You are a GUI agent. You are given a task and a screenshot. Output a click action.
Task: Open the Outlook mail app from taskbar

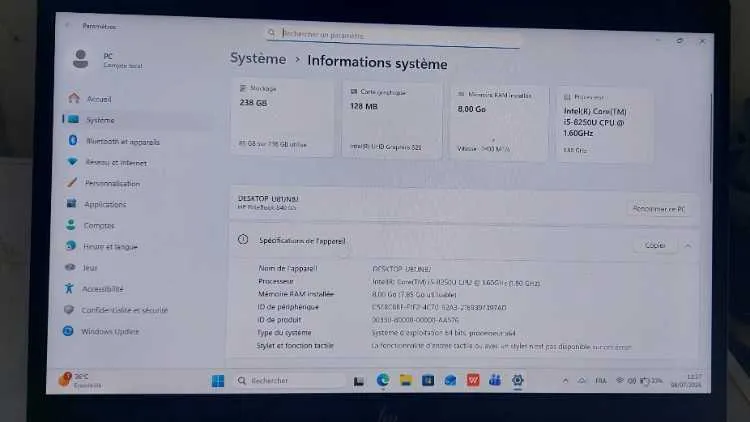coord(450,380)
